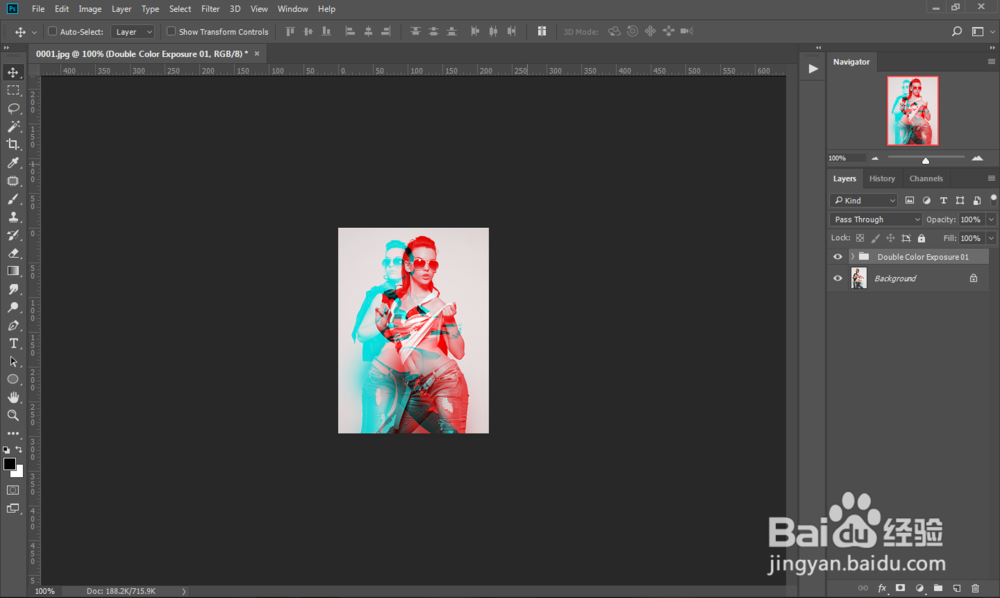Add a layer mask
Viewport: 1000px width, 598px height.
[x=900, y=588]
